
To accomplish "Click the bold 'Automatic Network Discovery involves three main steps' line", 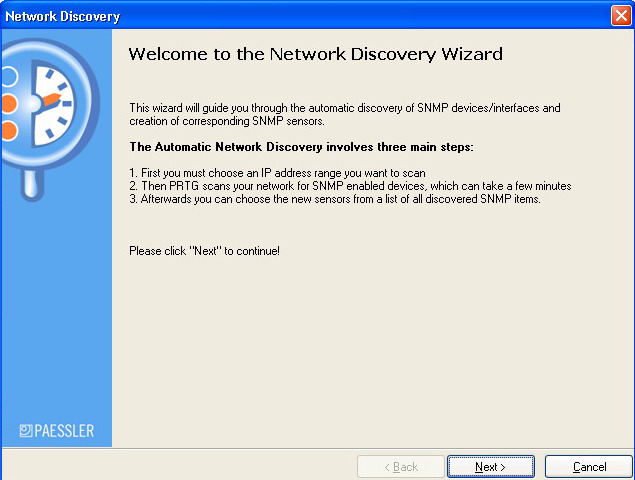I will [x=301, y=147].
